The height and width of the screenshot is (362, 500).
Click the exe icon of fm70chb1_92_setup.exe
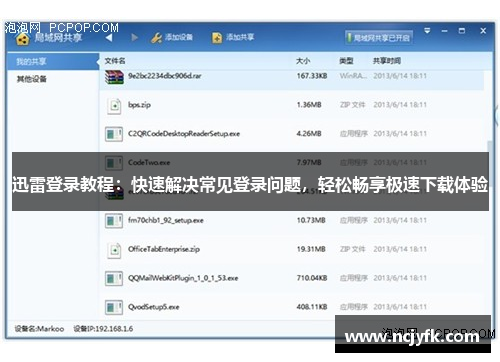click(x=114, y=221)
